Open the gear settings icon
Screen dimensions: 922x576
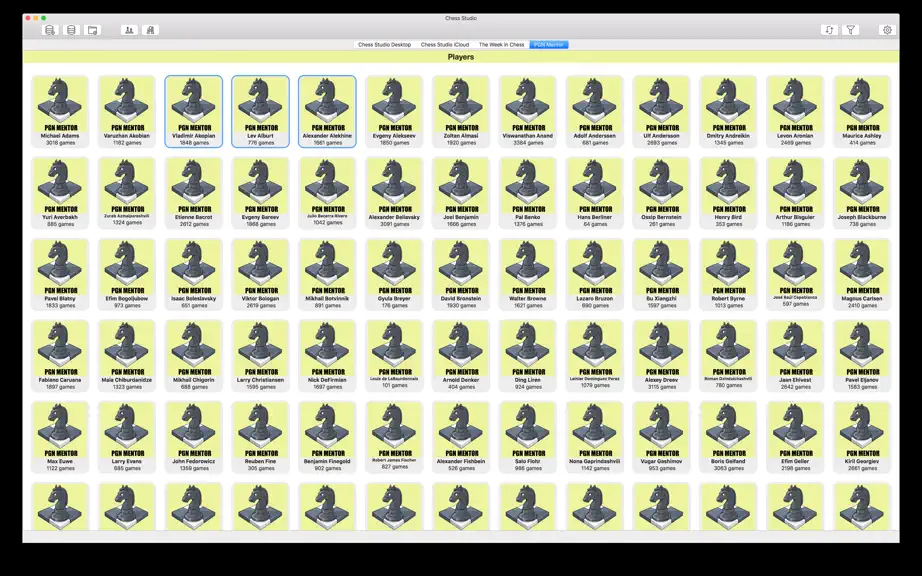[x=887, y=30]
